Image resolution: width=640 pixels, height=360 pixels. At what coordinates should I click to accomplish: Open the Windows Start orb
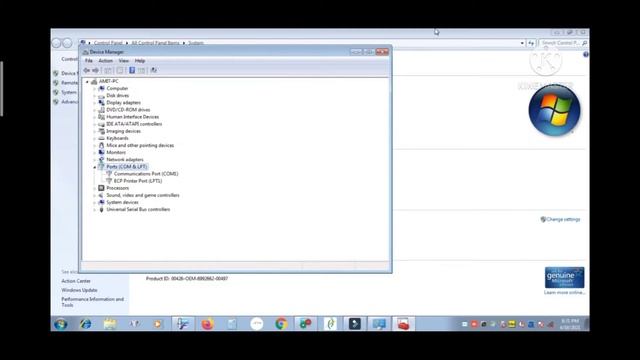tap(61, 324)
